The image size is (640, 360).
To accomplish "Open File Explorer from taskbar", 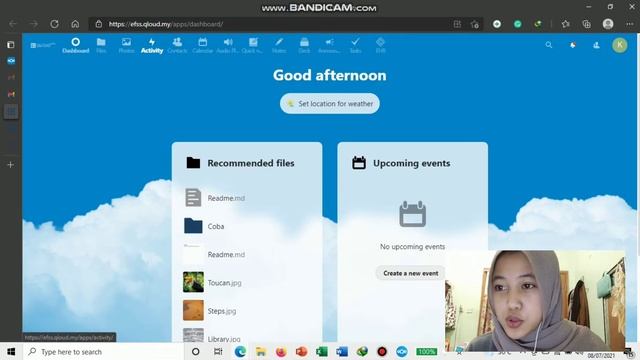I will (260, 351).
